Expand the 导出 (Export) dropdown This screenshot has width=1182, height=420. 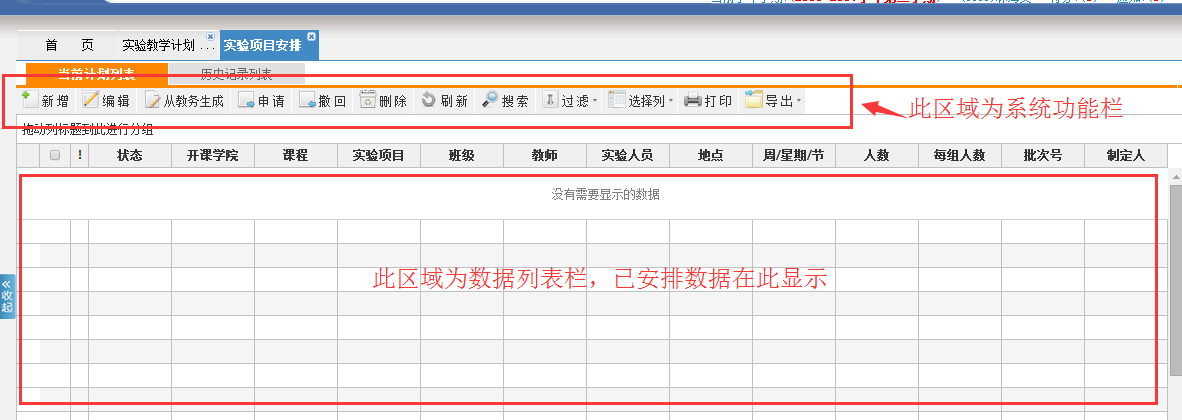[x=773, y=100]
